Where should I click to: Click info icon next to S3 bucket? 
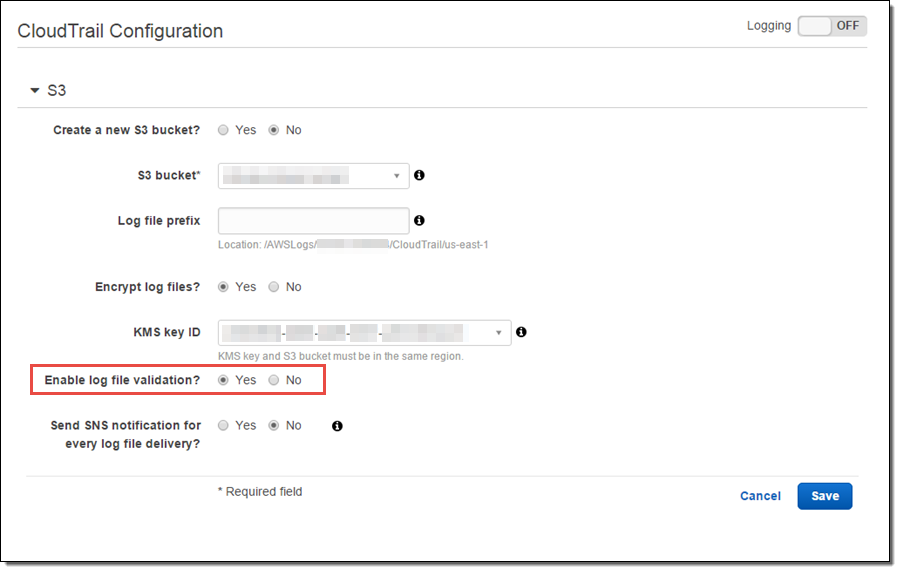coord(419,175)
